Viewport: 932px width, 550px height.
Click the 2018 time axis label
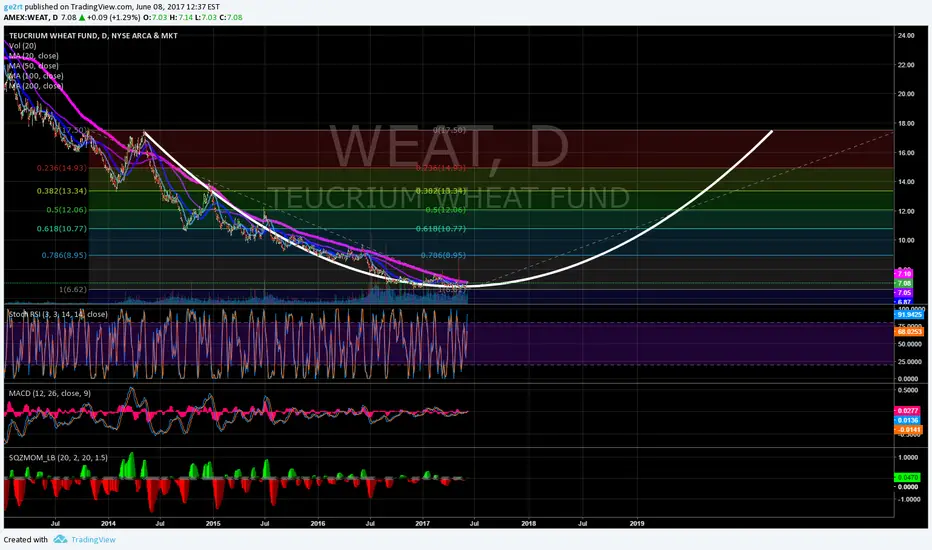528,524
